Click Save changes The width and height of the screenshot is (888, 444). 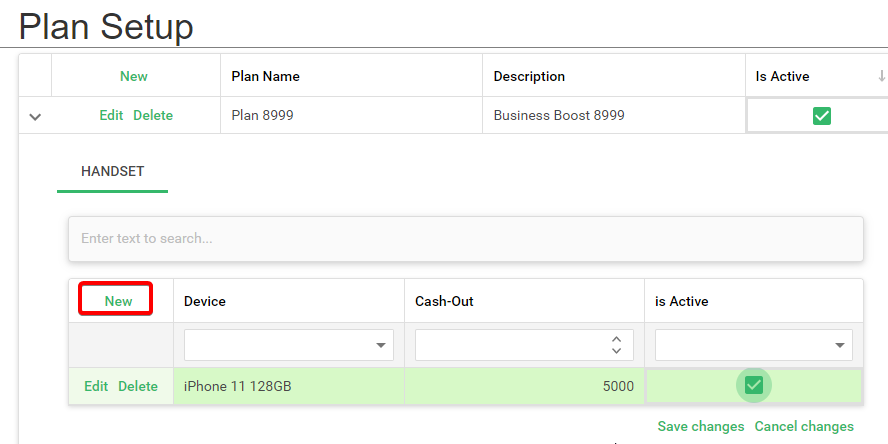(701, 426)
